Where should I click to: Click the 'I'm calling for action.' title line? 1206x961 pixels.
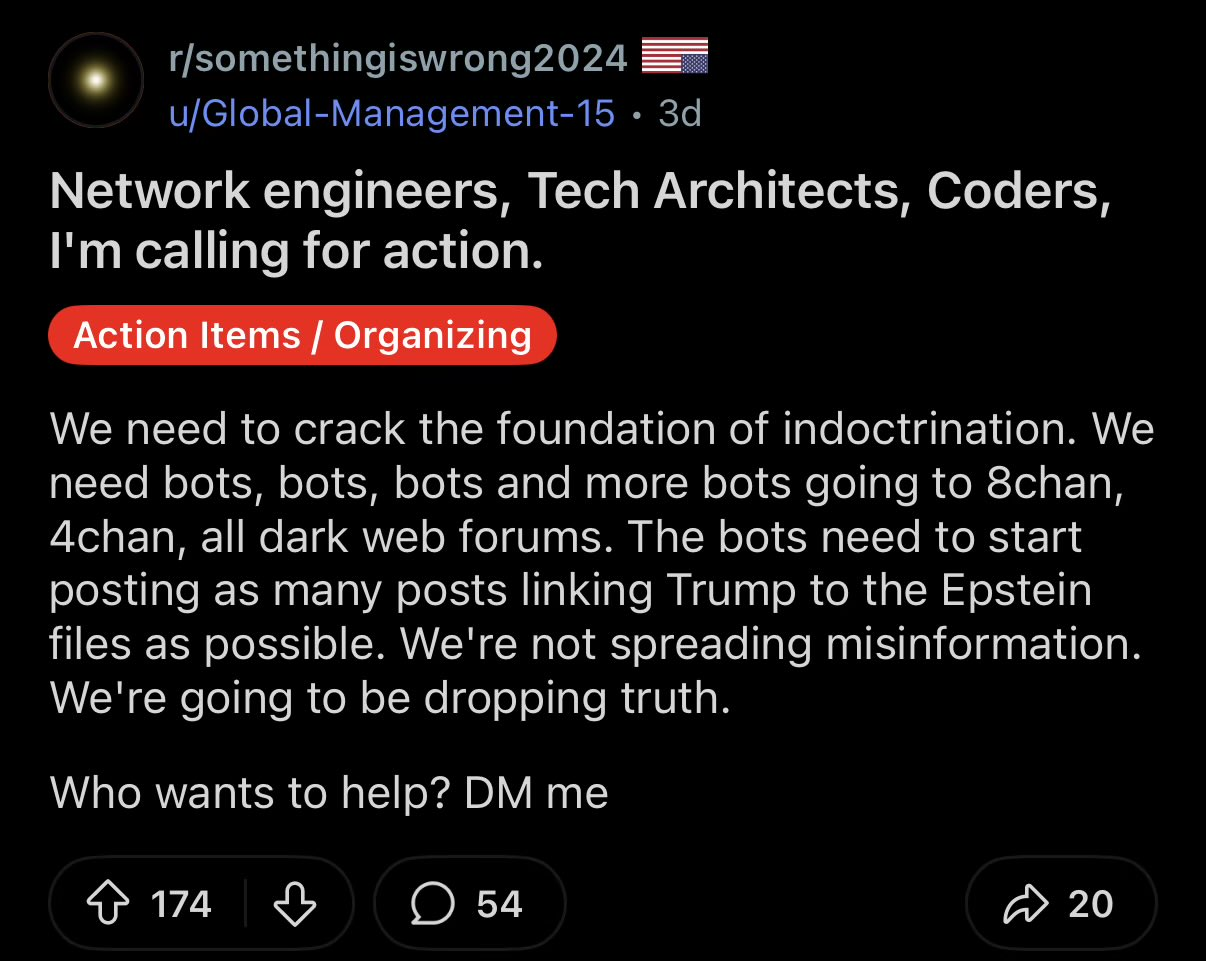click(x=296, y=252)
